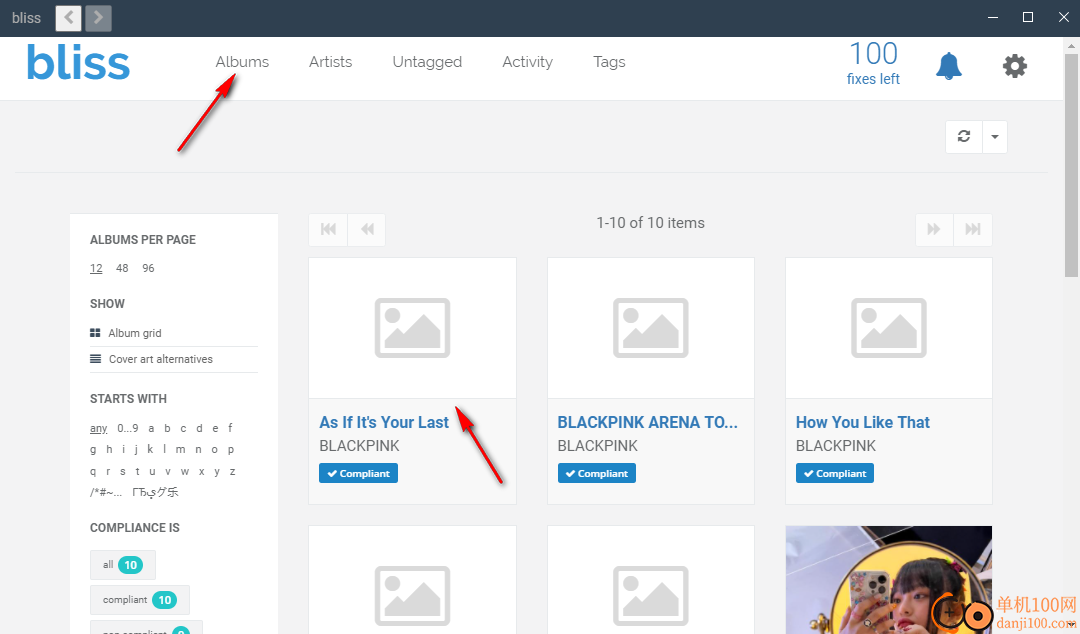Filter albums starting with letter k

coord(149,449)
